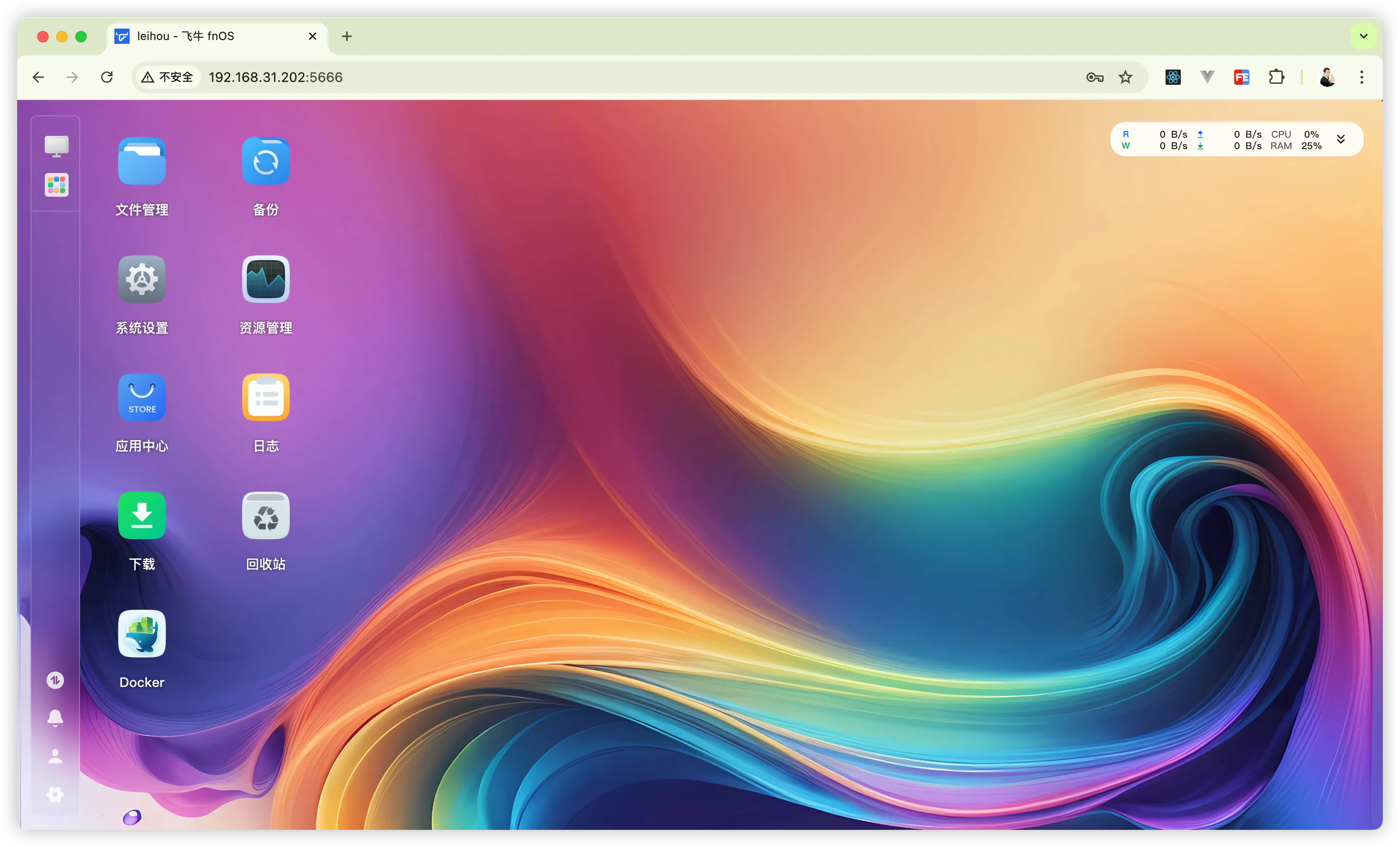Open the browser extensions puzzle menu

(x=1276, y=77)
